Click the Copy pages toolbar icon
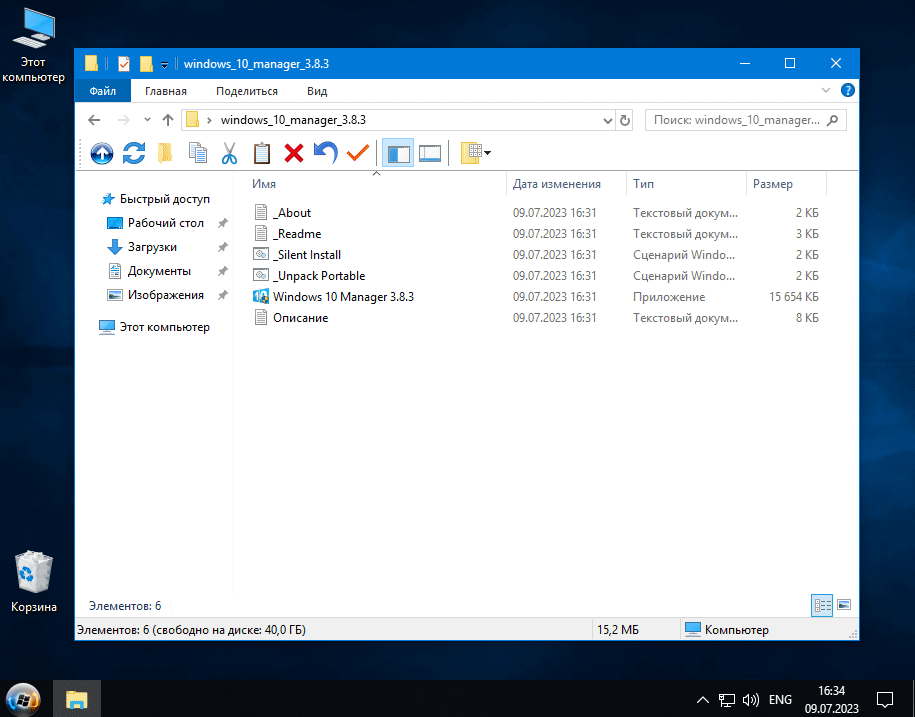Screen dimensions: 915x717 tap(198, 153)
